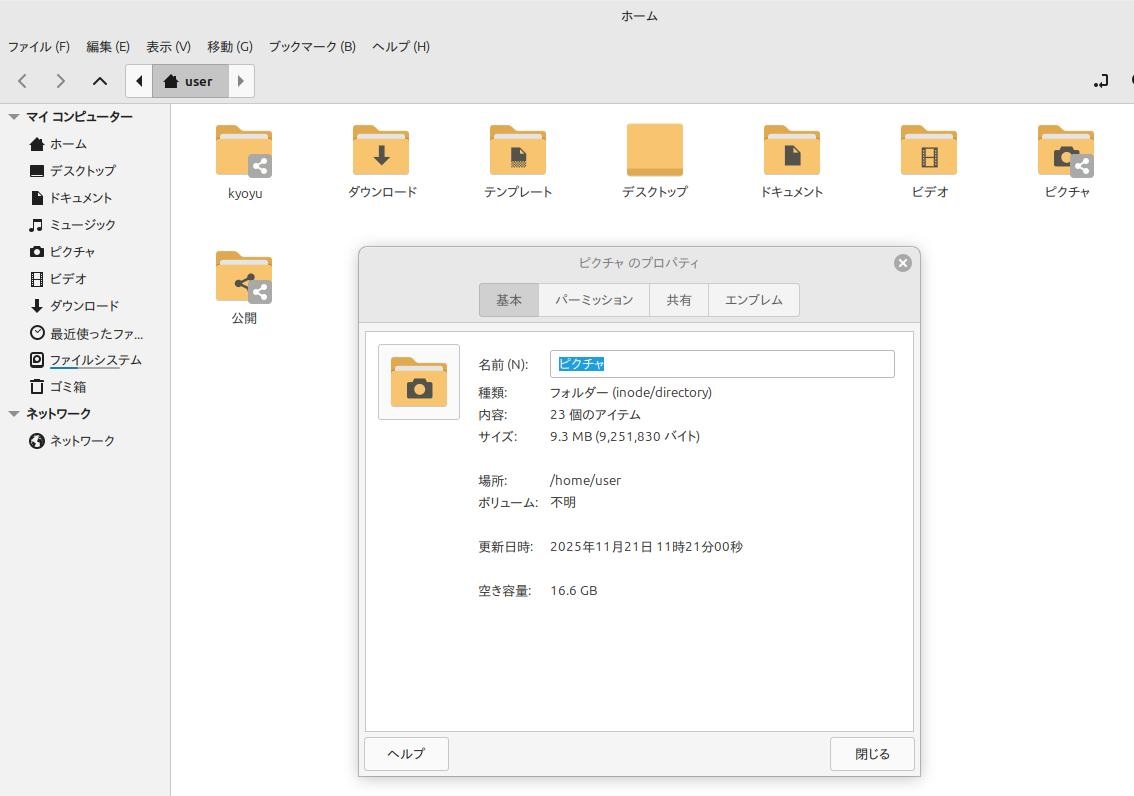Viewport: 1134px width, 796px height.
Task: Click the left path bar scroll arrow
Action: [x=139, y=81]
